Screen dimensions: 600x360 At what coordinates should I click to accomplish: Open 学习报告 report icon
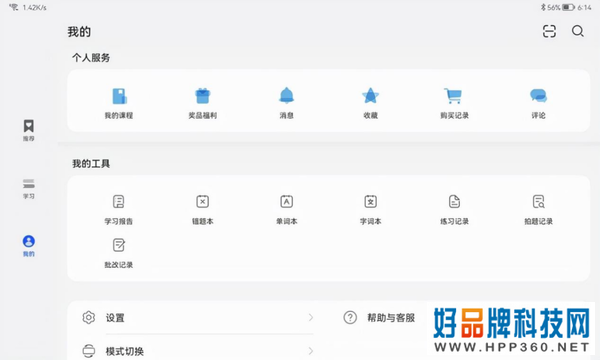[119, 201]
